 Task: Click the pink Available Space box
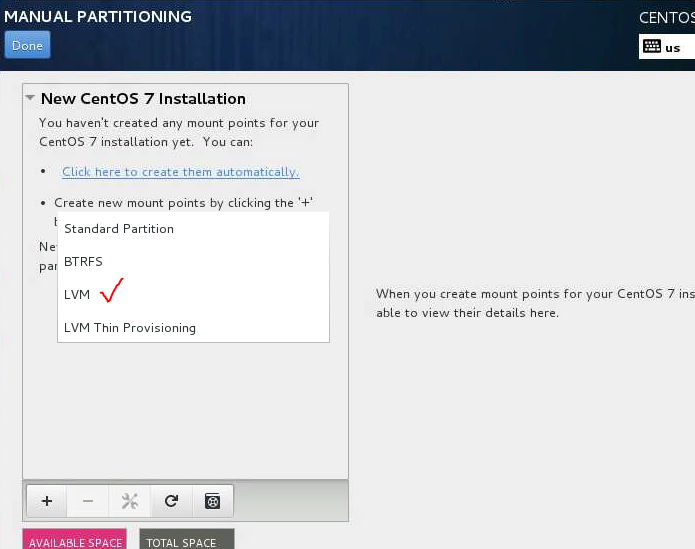coord(75,540)
